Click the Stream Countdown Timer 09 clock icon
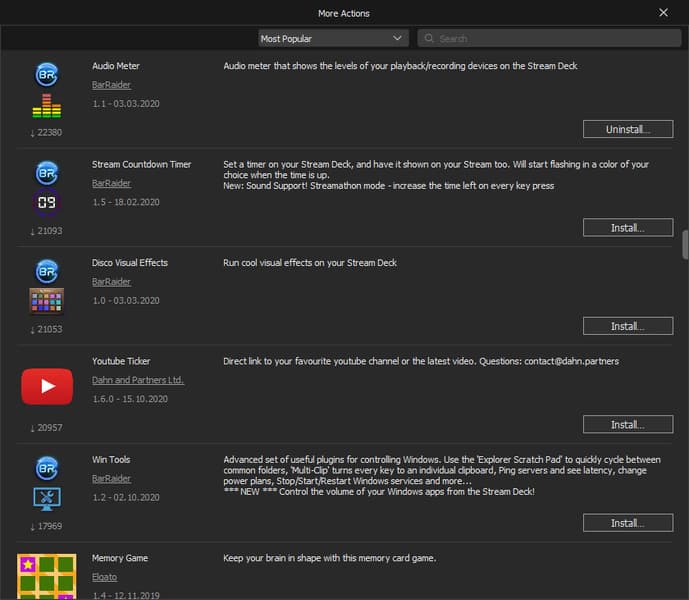The height and width of the screenshot is (600, 689). pyautogui.click(x=47, y=202)
